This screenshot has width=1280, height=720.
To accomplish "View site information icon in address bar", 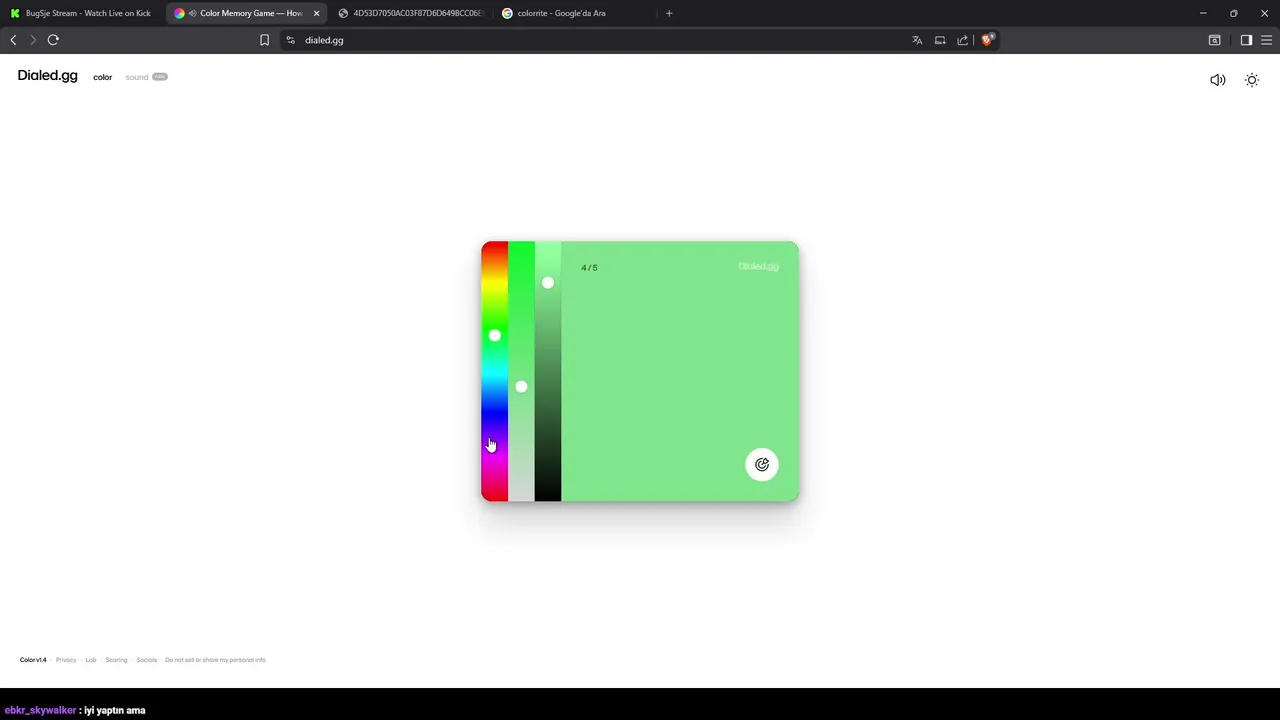I will pos(290,40).
